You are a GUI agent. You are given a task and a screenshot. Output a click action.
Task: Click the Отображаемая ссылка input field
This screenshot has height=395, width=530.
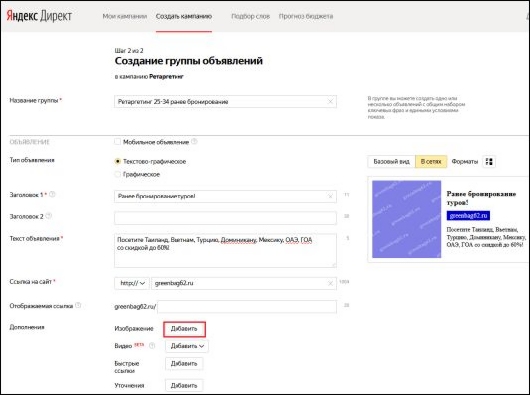coord(247,307)
